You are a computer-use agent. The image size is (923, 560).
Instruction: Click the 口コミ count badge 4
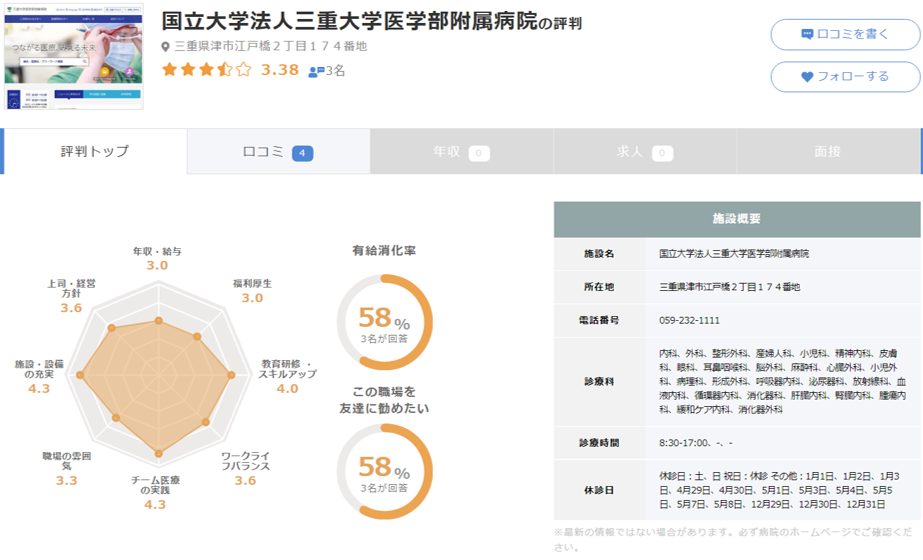coord(303,153)
